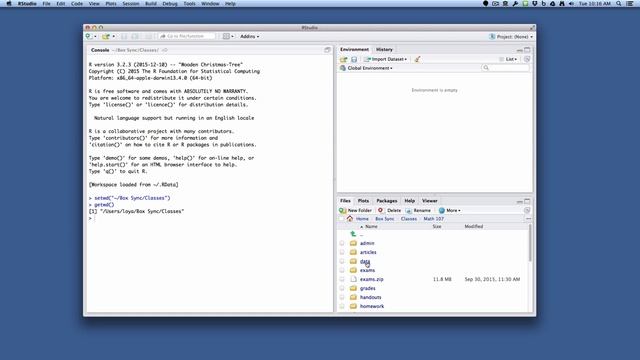
Task: Check the handouts folder checkbox
Action: (x=342, y=297)
